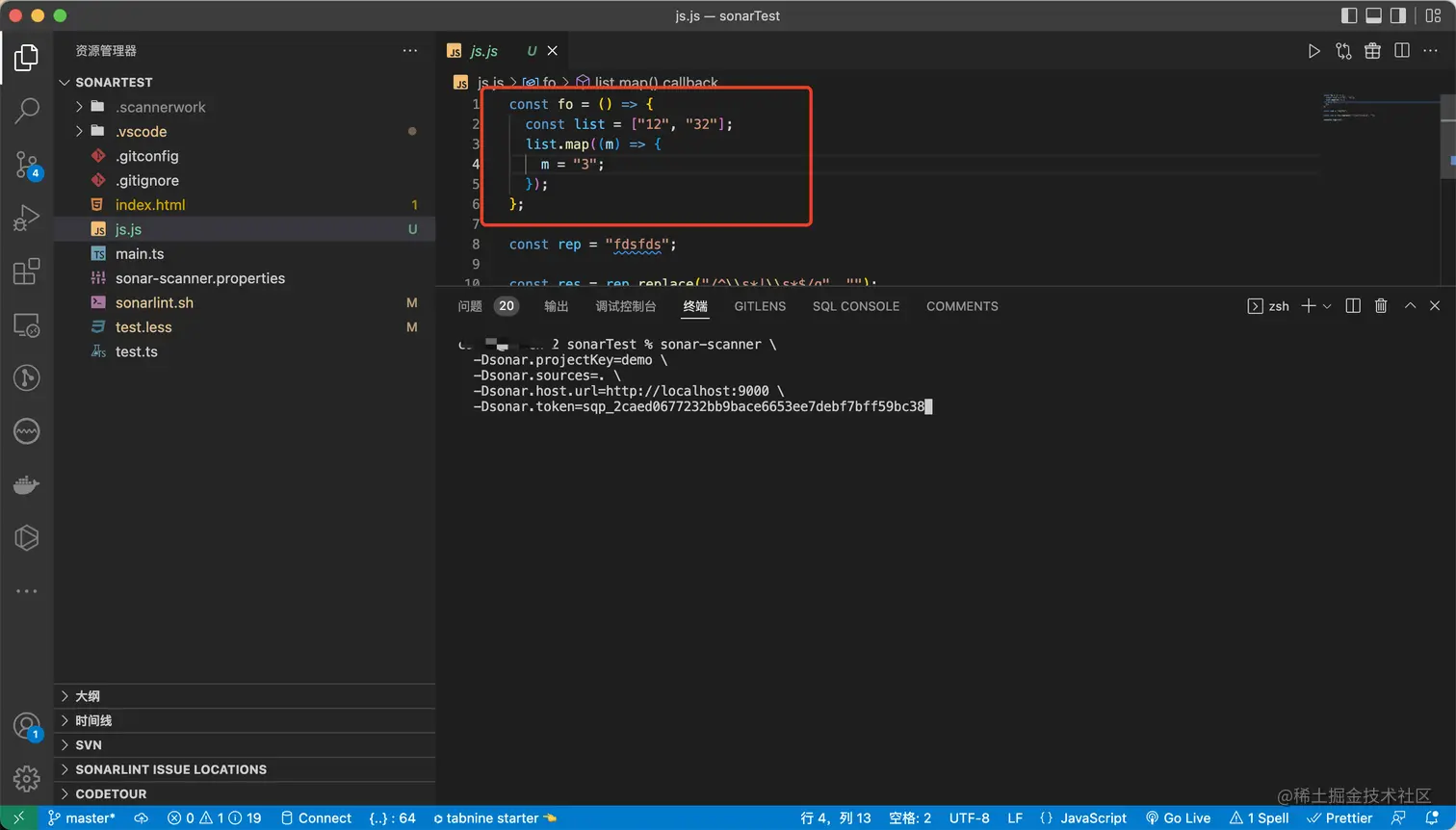This screenshot has height=830, width=1456.
Task: Expand SONARLINT ISSUE LOCATIONS section
Action: [245, 769]
